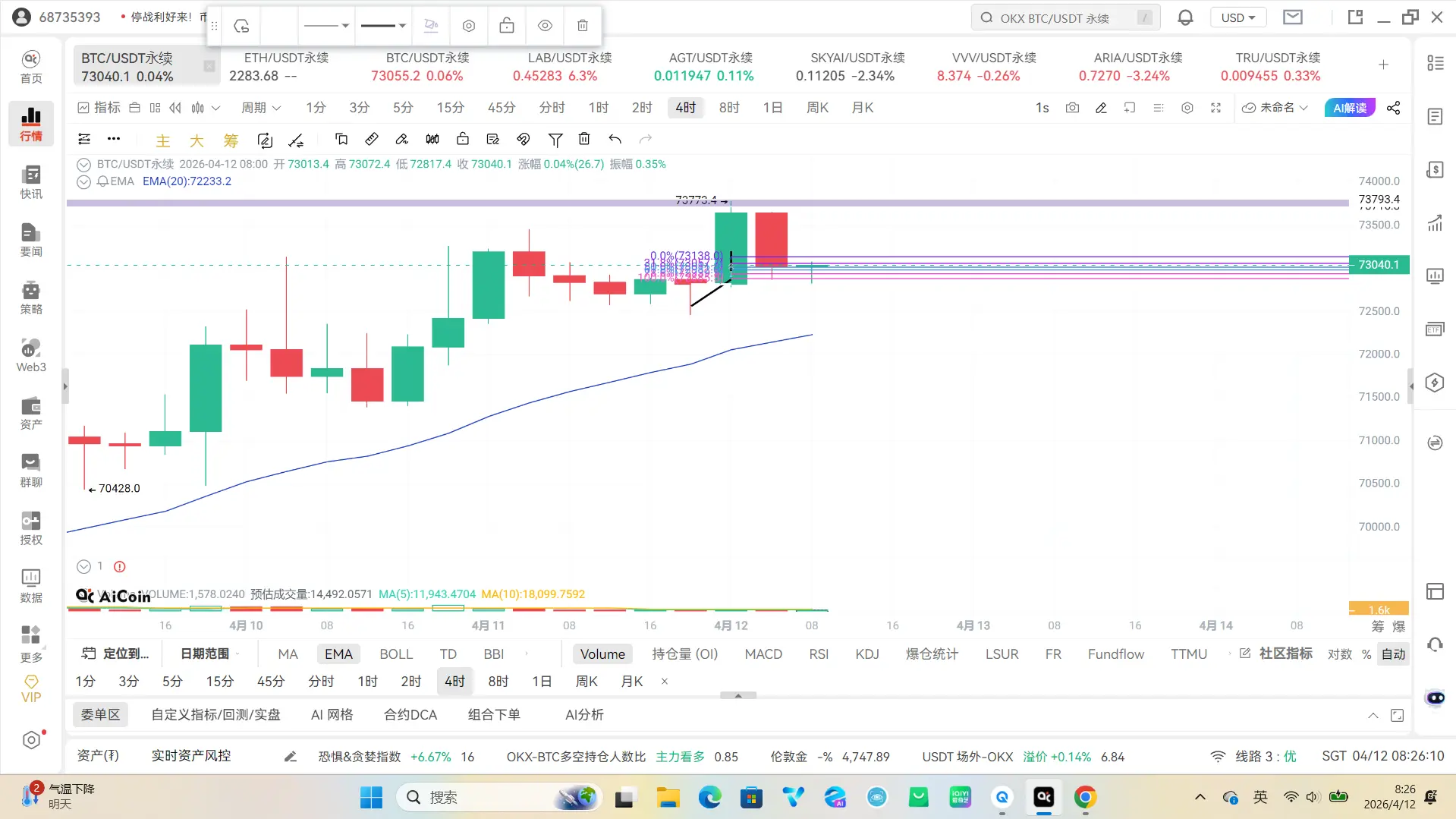Screen dimensions: 1456x819
Task: Enable the MACD sub-indicator
Action: (763, 654)
